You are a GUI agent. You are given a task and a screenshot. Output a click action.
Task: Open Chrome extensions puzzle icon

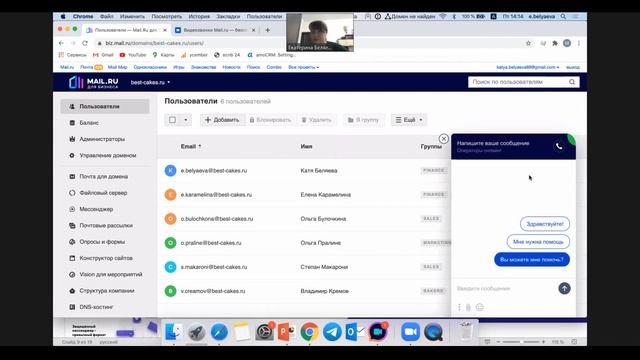coord(555,43)
